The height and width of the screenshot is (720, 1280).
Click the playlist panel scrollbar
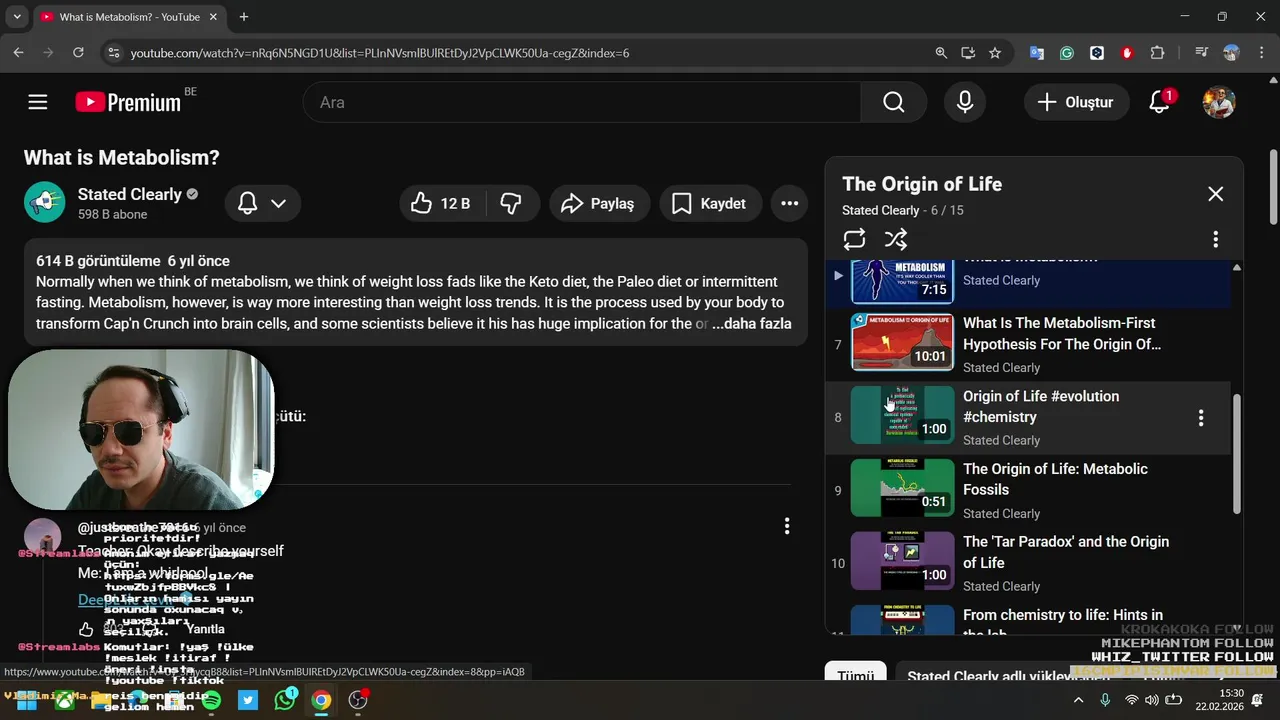point(1236,455)
